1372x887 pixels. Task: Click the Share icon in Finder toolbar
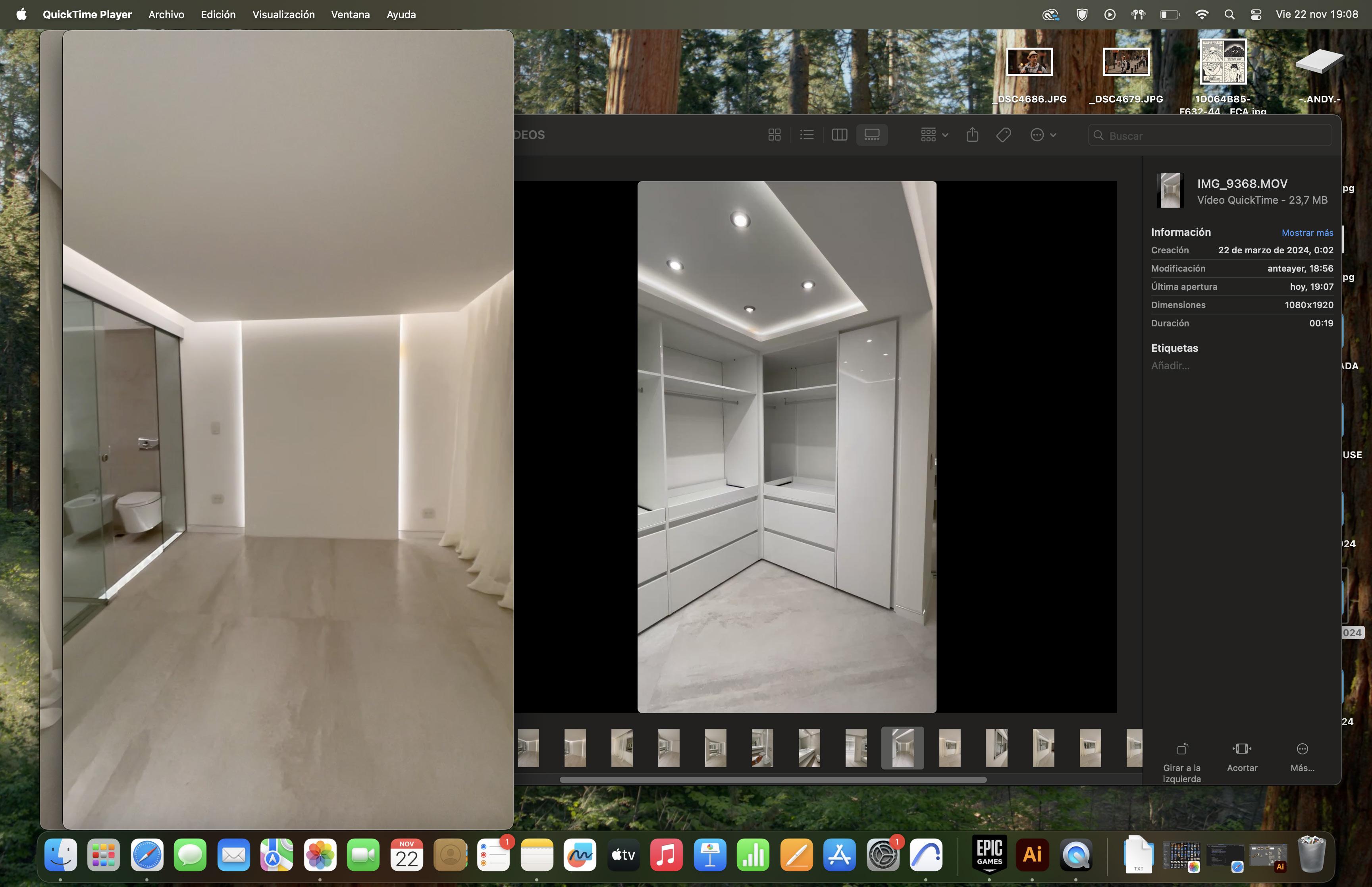pyautogui.click(x=973, y=135)
